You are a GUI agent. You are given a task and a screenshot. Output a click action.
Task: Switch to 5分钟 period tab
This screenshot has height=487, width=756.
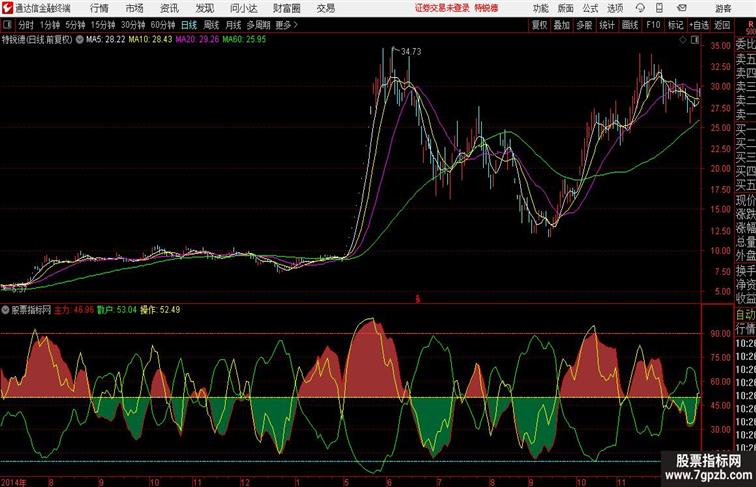point(76,25)
